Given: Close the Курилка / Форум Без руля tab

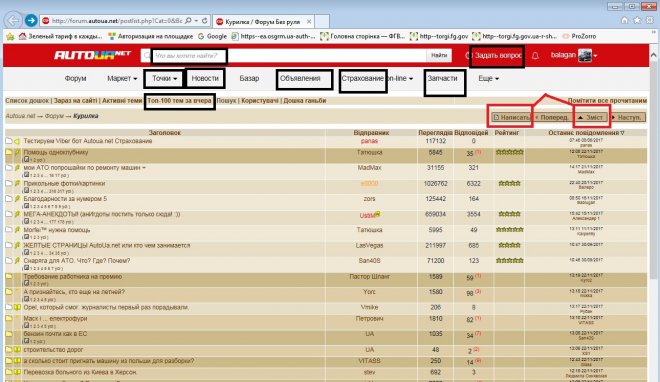Looking at the screenshot, I should [309, 21].
